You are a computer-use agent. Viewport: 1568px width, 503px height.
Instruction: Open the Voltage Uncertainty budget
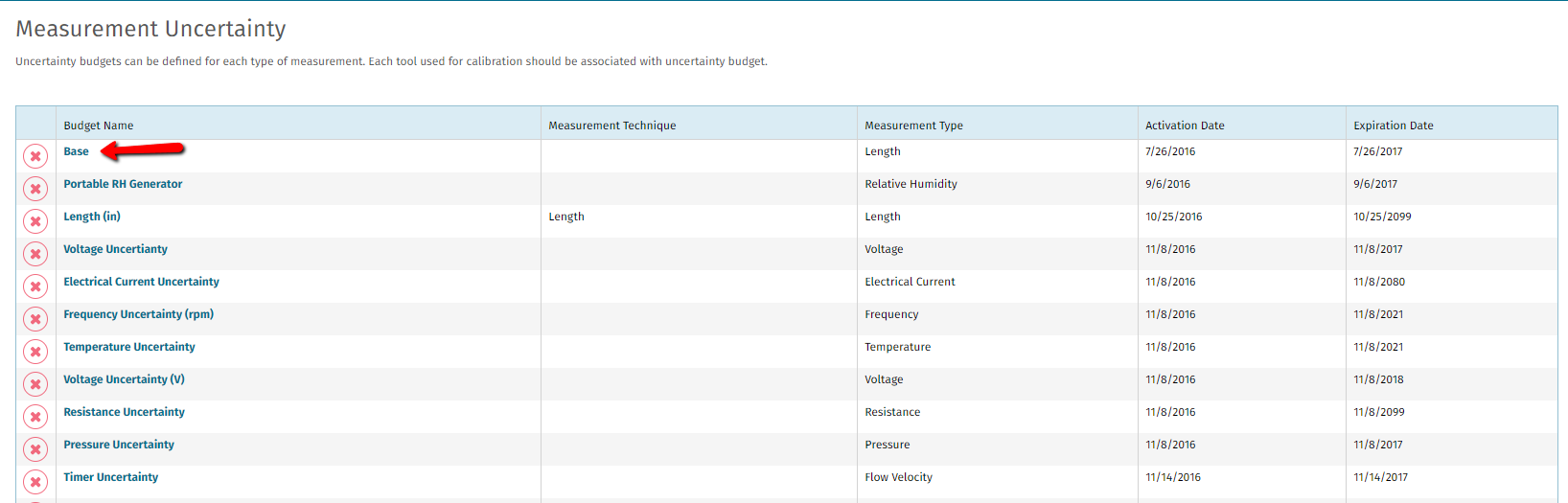(115, 249)
